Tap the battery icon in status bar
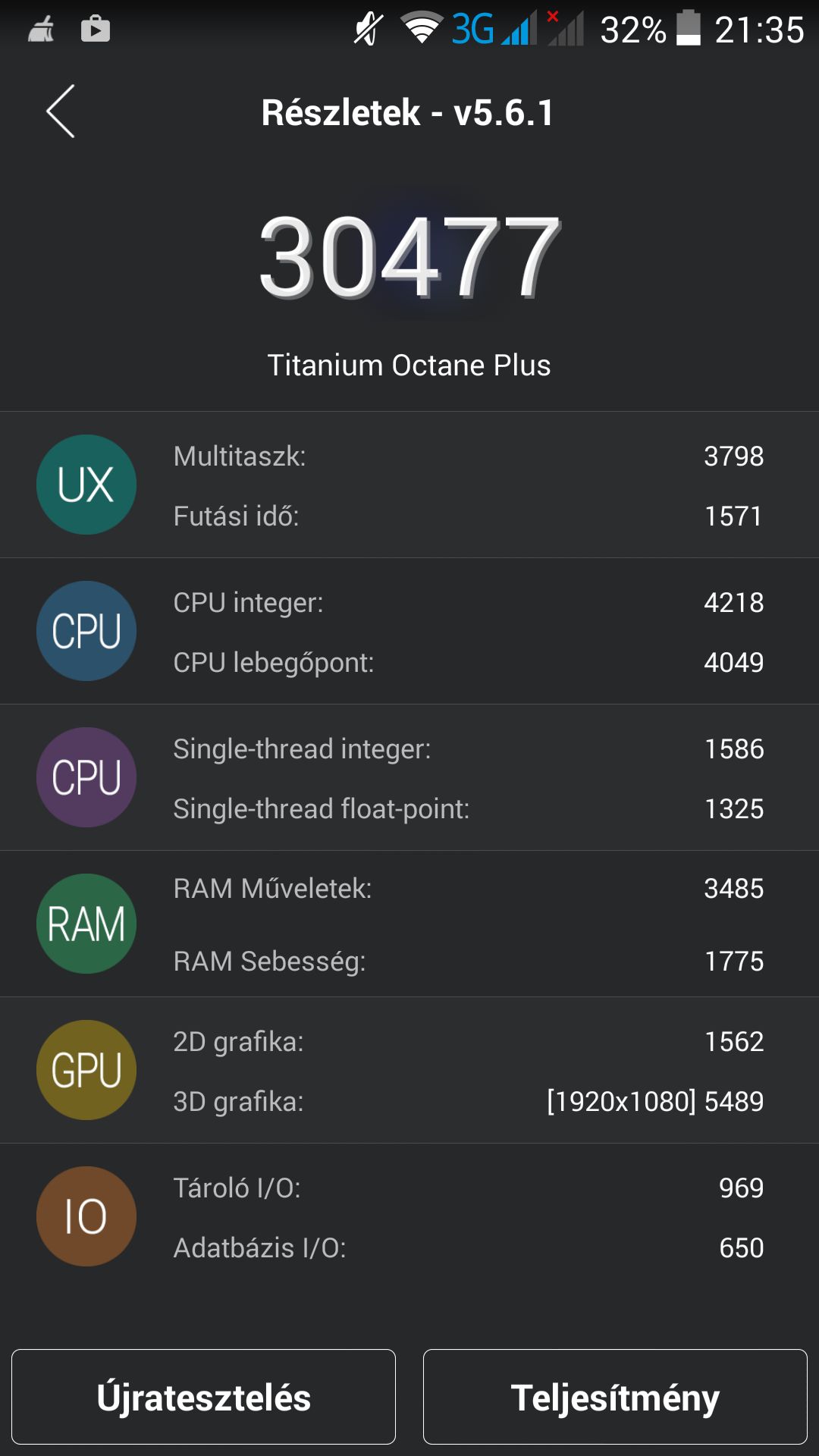This screenshot has height=1456, width=819. [x=689, y=28]
